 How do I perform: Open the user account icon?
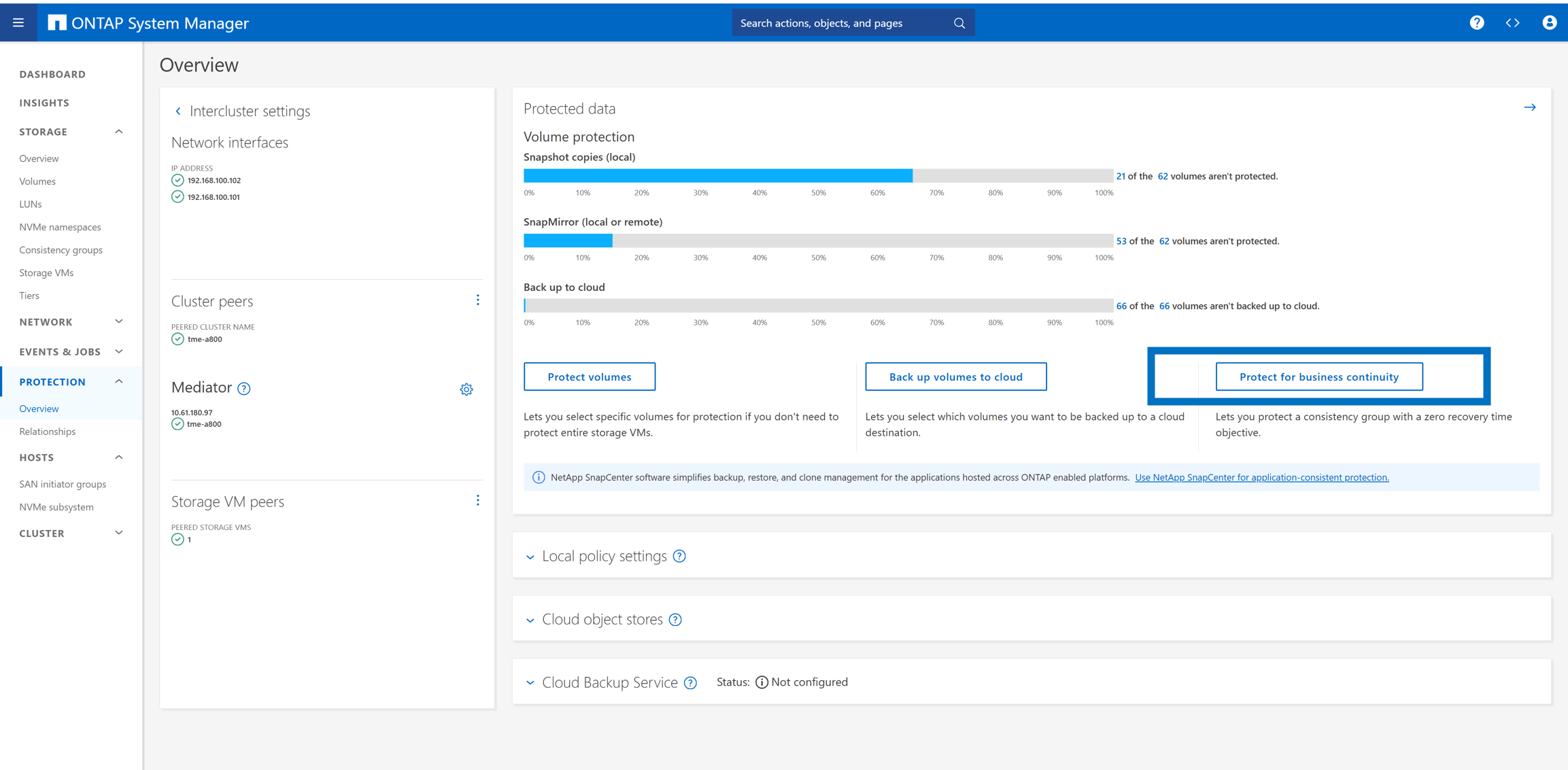[1549, 22]
